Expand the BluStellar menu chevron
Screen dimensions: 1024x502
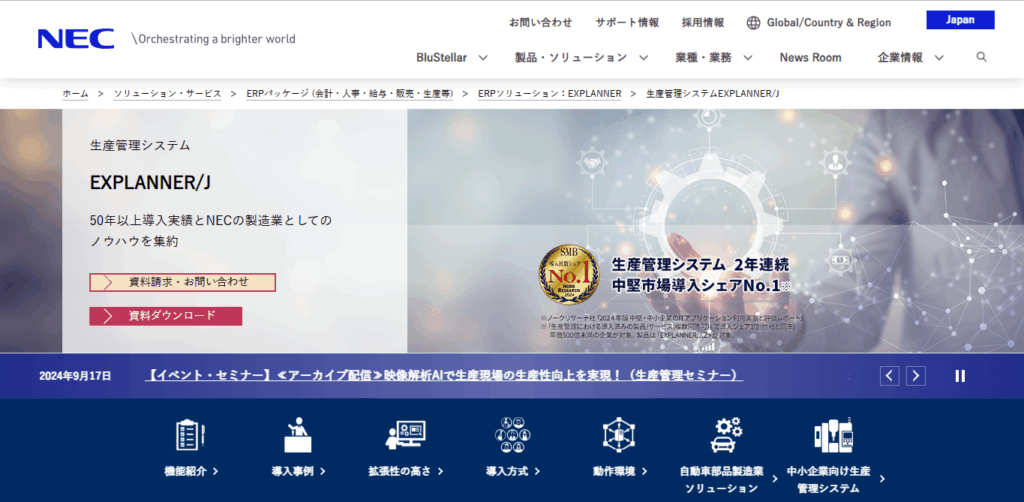point(483,57)
